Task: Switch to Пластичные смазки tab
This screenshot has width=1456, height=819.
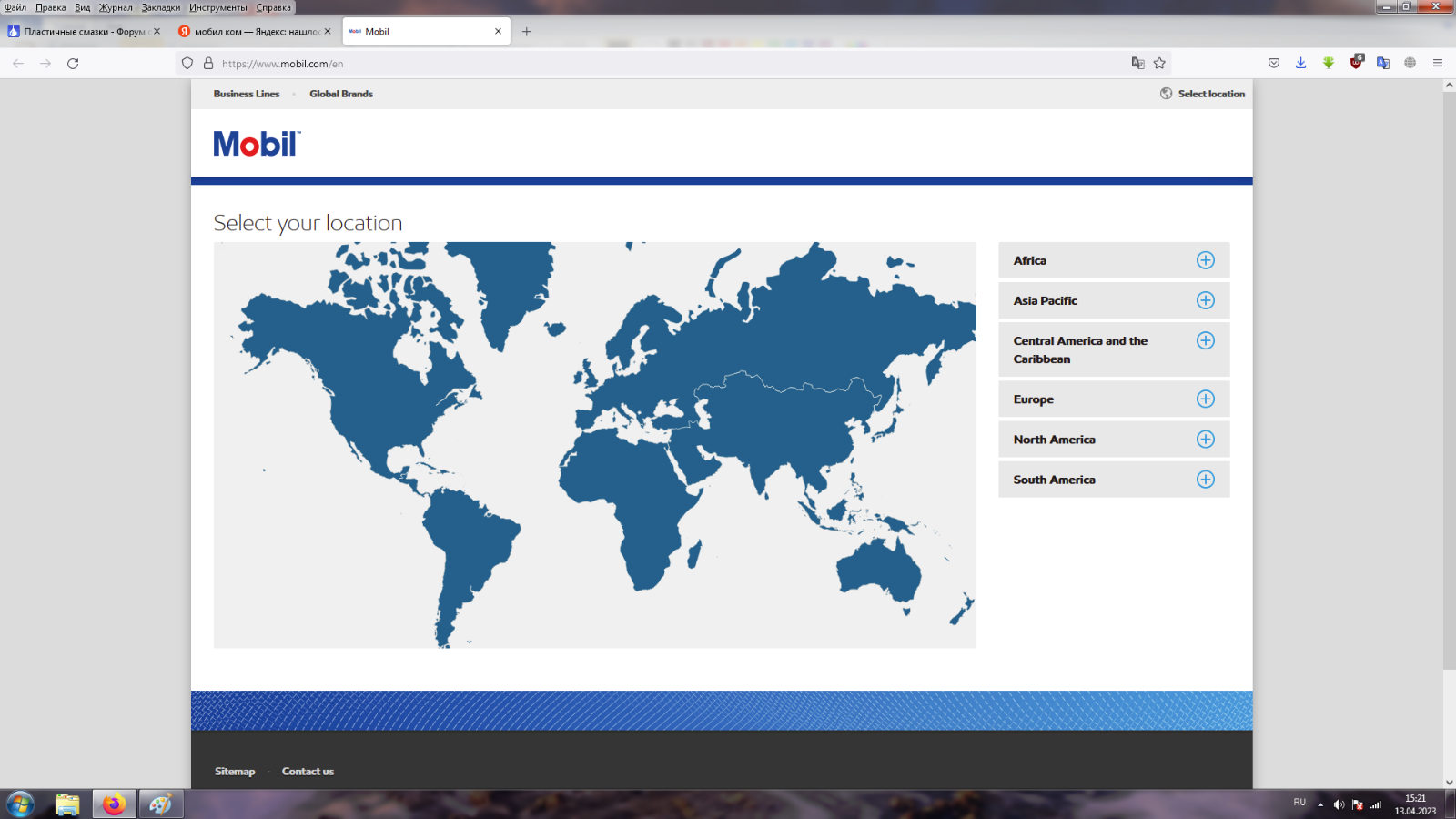Action: pos(84,31)
